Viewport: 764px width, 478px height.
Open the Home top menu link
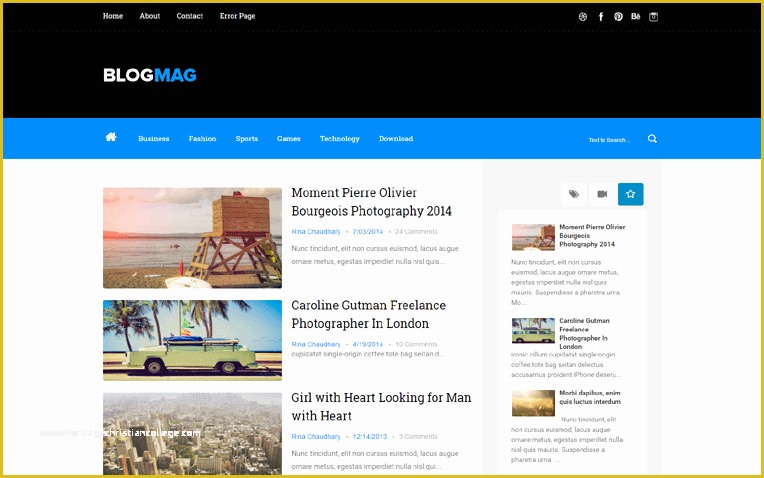click(x=113, y=16)
